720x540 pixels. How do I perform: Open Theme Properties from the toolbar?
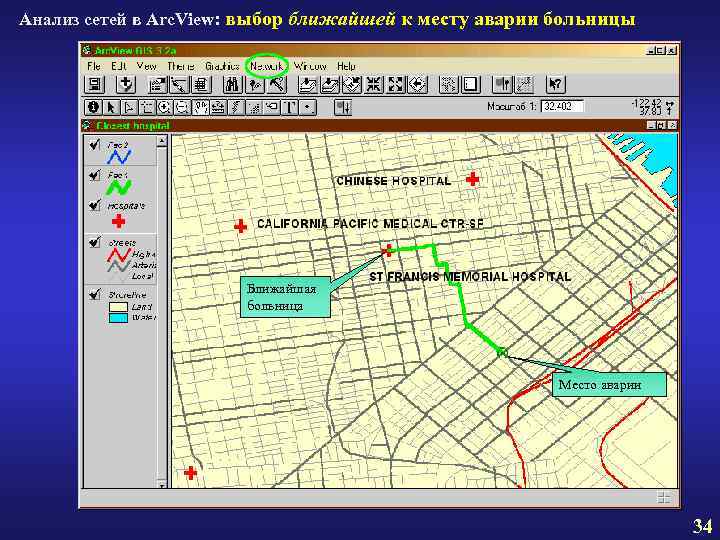point(158,84)
